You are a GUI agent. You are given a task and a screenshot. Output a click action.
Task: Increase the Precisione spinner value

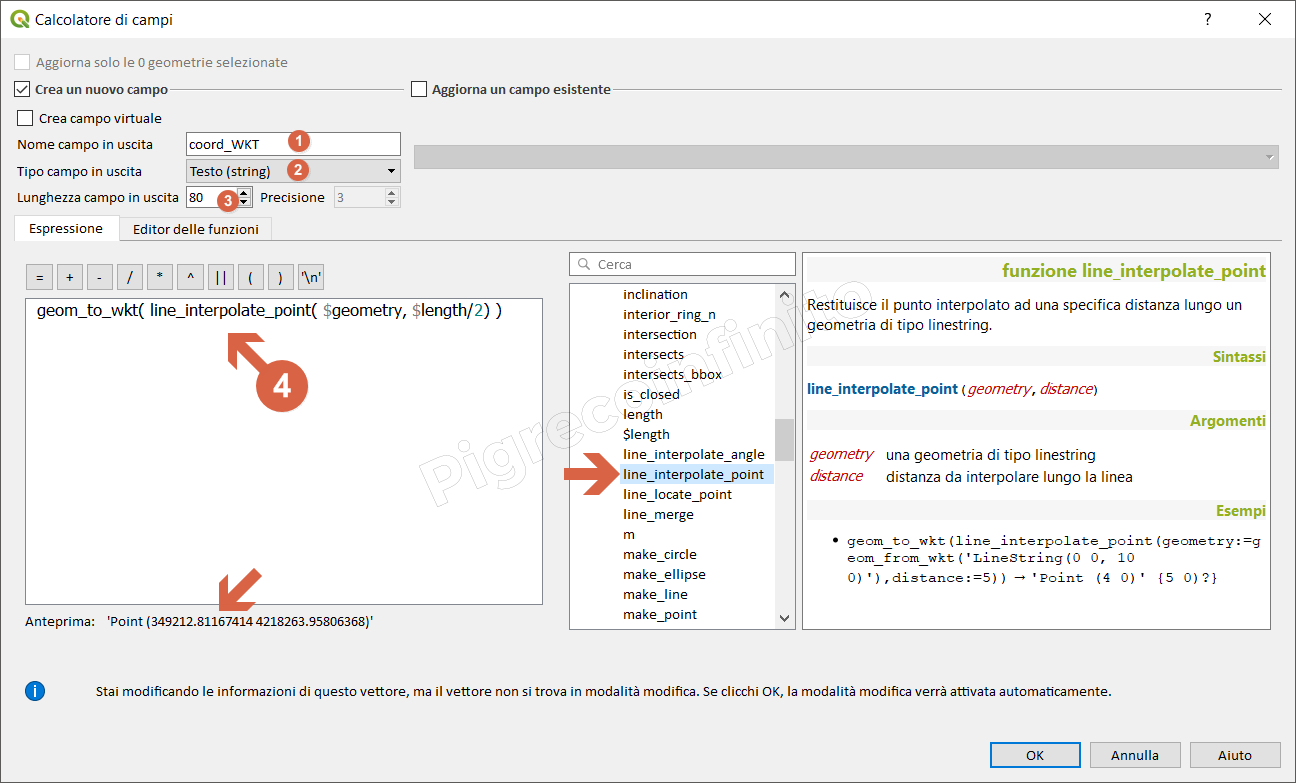tap(392, 192)
